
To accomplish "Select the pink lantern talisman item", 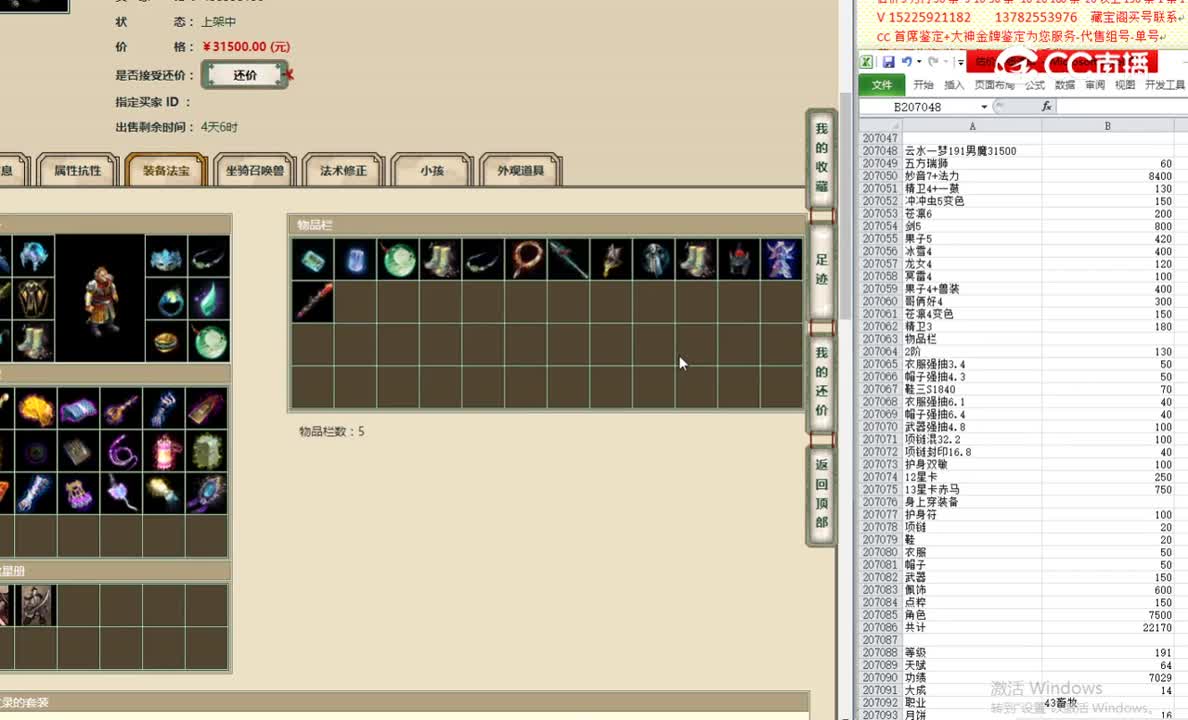I will (164, 452).
